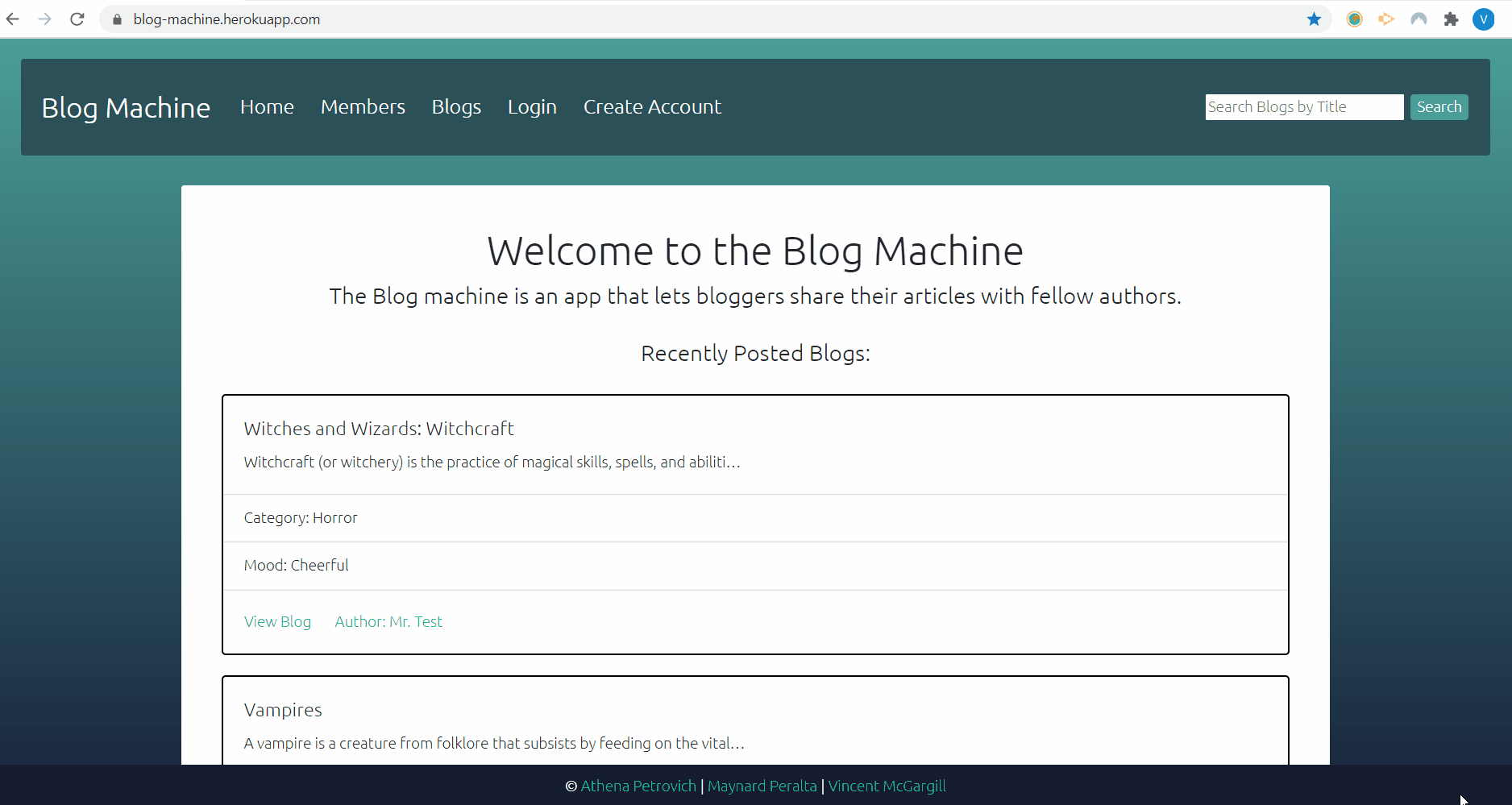The width and height of the screenshot is (1512, 805).
Task: Click the 'Category: Horror' row
Action: (x=755, y=518)
